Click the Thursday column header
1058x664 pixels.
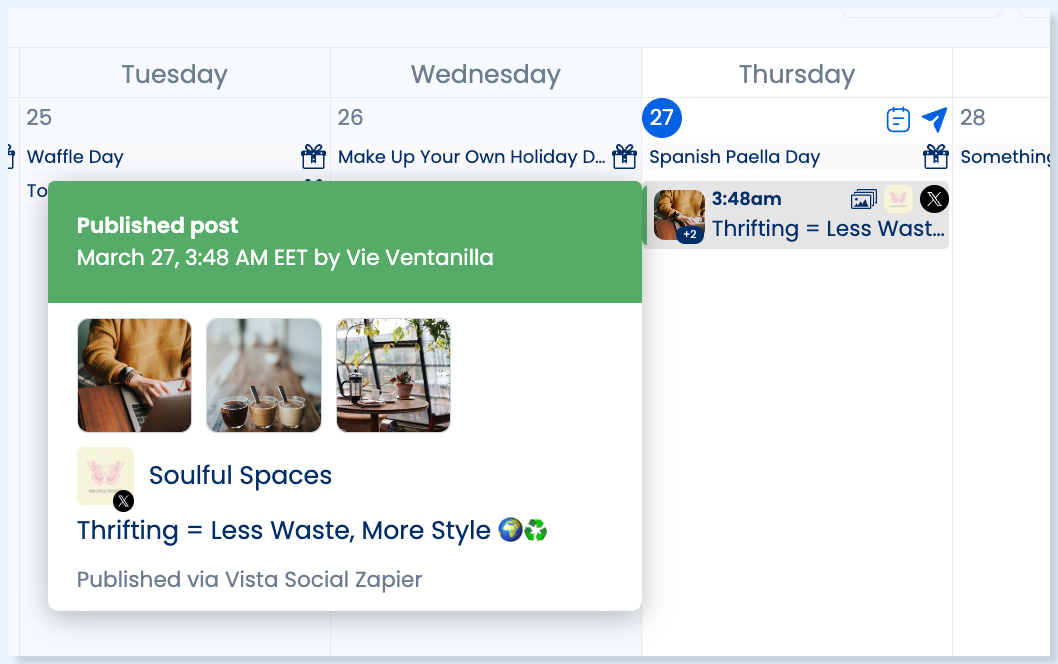797,74
